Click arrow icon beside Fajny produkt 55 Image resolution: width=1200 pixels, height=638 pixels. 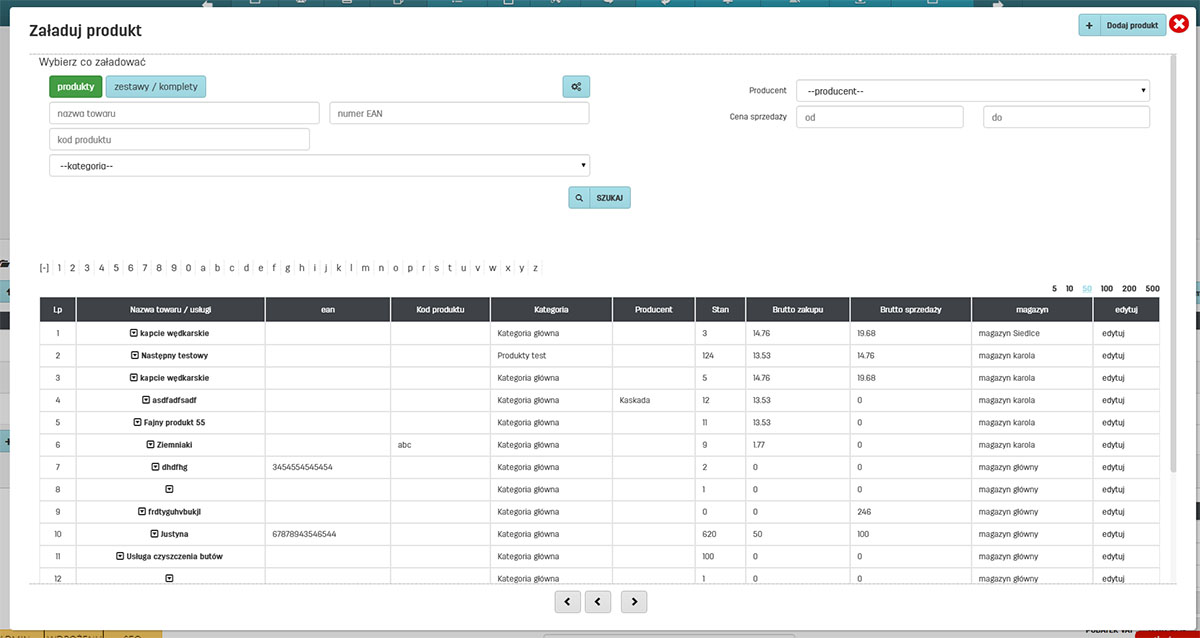pos(137,422)
